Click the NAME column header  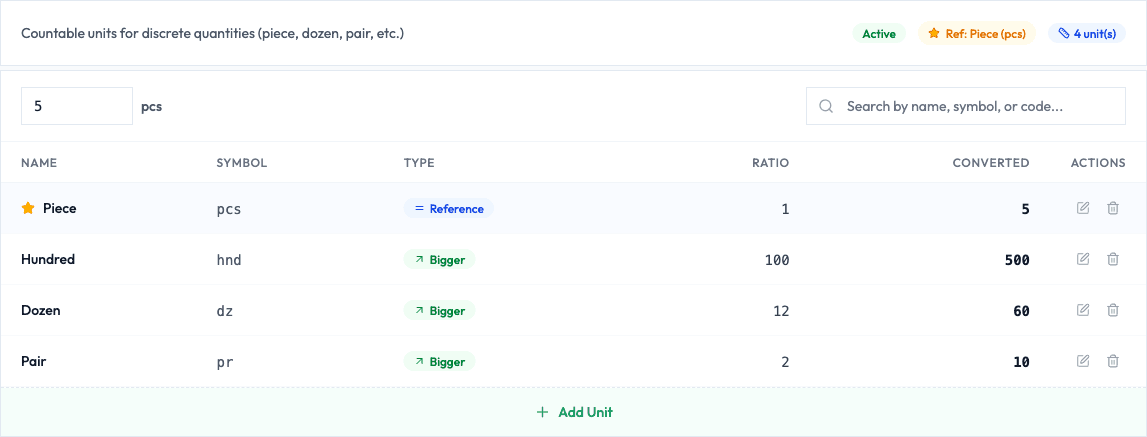pos(39,163)
